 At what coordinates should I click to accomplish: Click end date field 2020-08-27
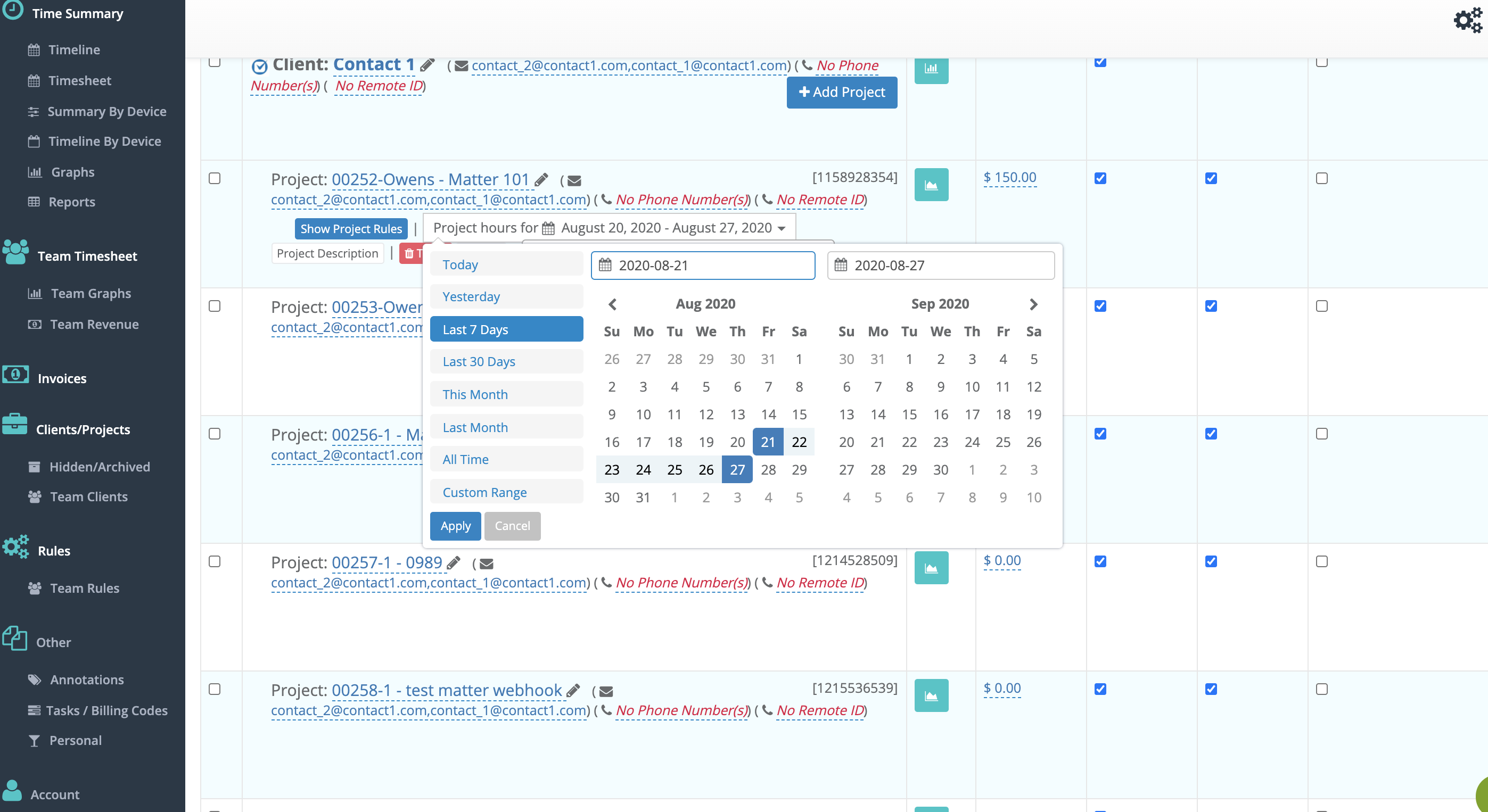[x=940, y=265]
